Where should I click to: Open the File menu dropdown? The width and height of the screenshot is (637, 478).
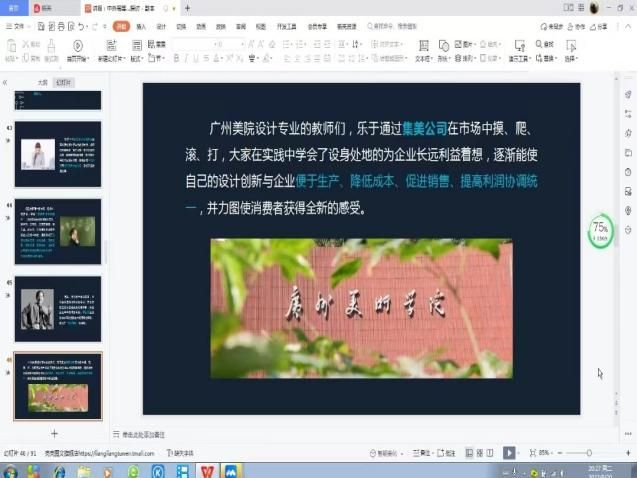19,27
